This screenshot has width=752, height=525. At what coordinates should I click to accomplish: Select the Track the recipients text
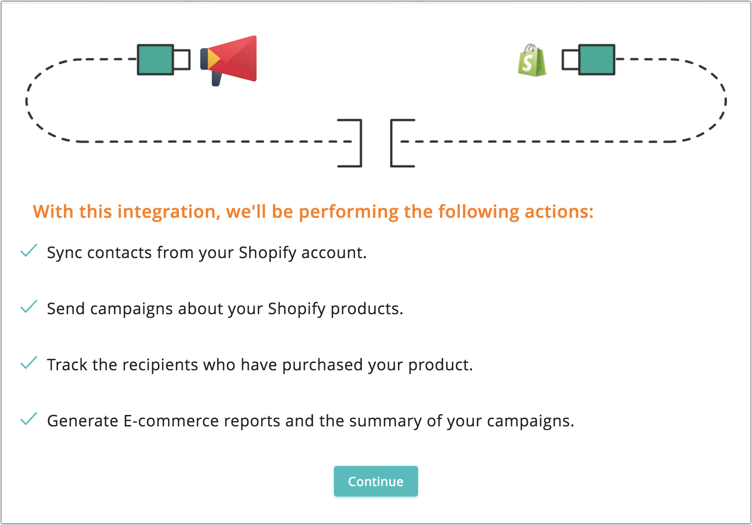point(260,365)
